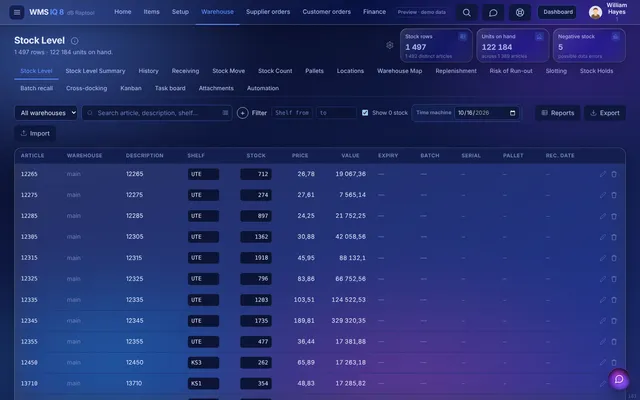Switch to the Stock Count tab
The height and width of the screenshot is (400, 640).
point(275,71)
